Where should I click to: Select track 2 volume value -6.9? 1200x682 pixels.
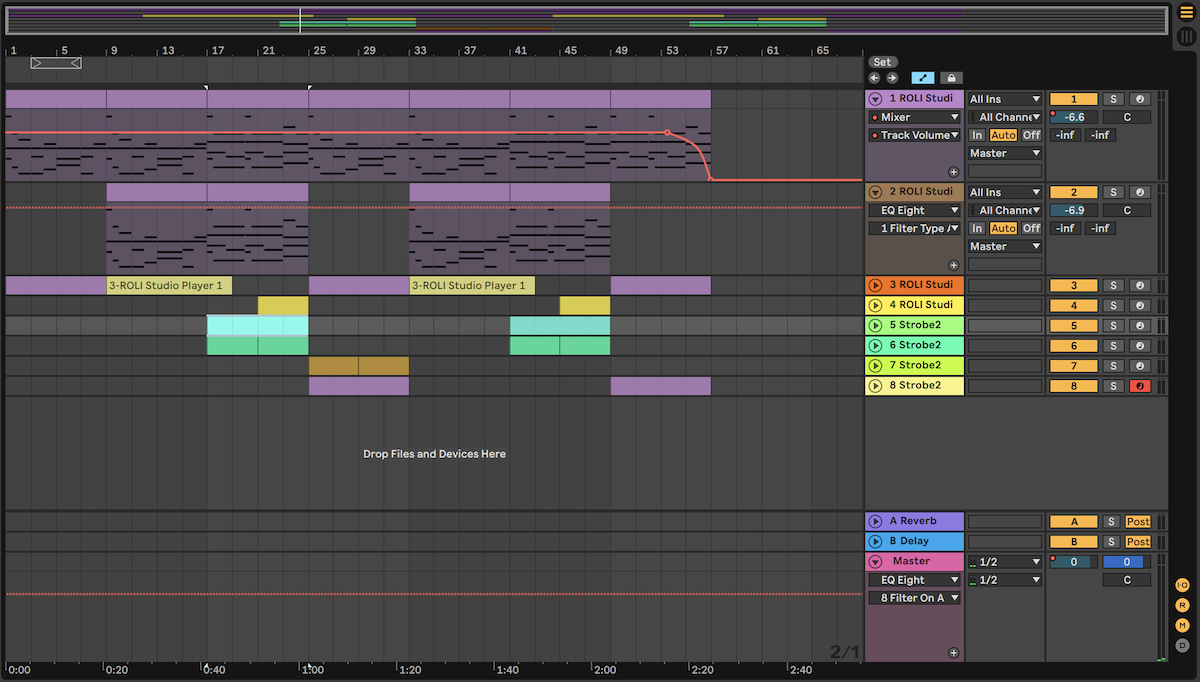coord(1074,210)
